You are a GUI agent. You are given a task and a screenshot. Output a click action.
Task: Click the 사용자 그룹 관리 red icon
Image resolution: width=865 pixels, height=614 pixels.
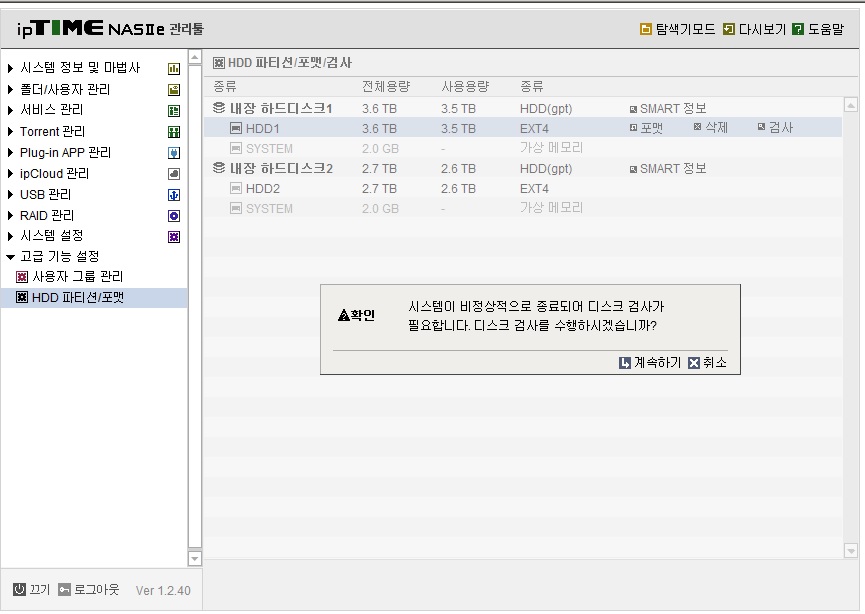(22, 277)
